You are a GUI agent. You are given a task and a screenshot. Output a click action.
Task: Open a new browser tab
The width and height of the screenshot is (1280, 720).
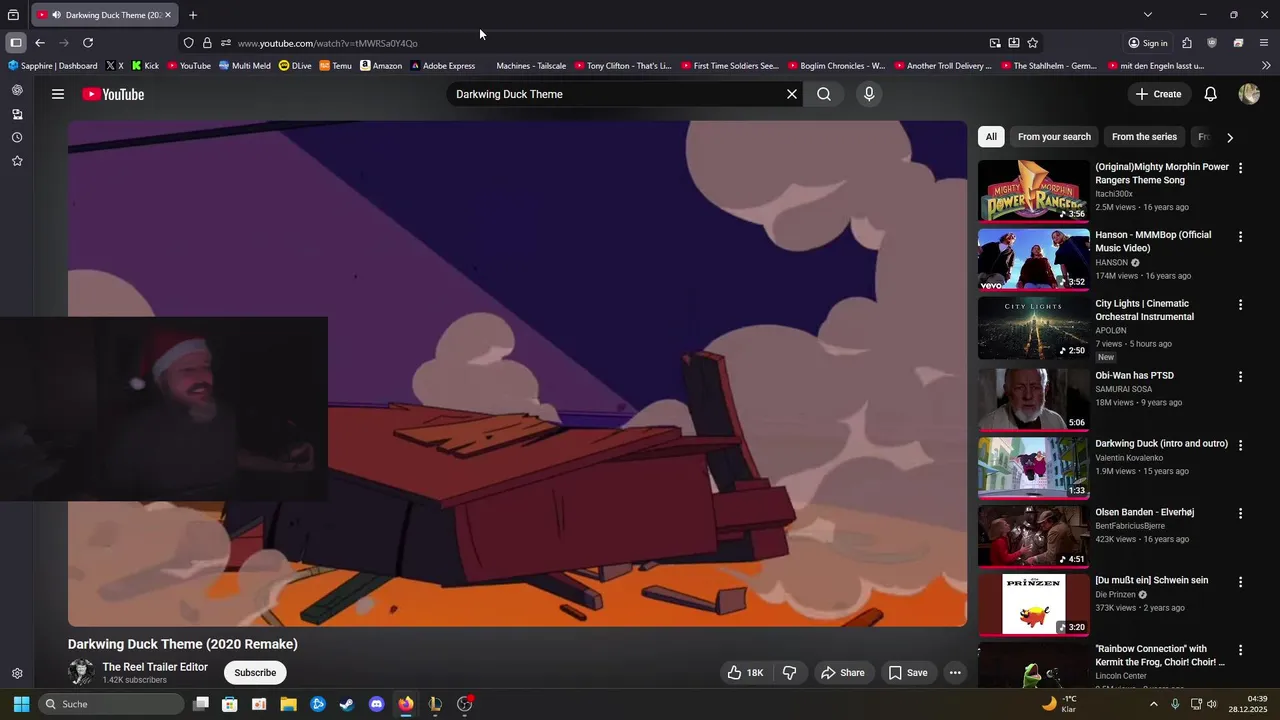coord(193,15)
